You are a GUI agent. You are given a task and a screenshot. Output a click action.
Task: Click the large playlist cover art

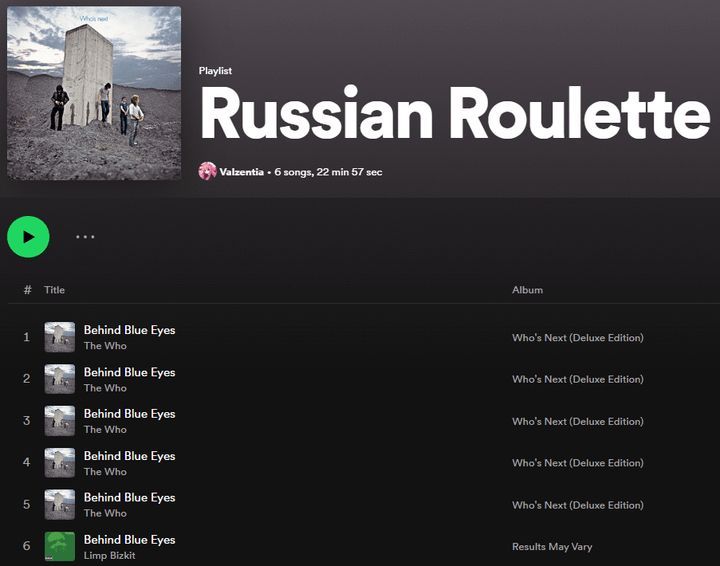[94, 93]
